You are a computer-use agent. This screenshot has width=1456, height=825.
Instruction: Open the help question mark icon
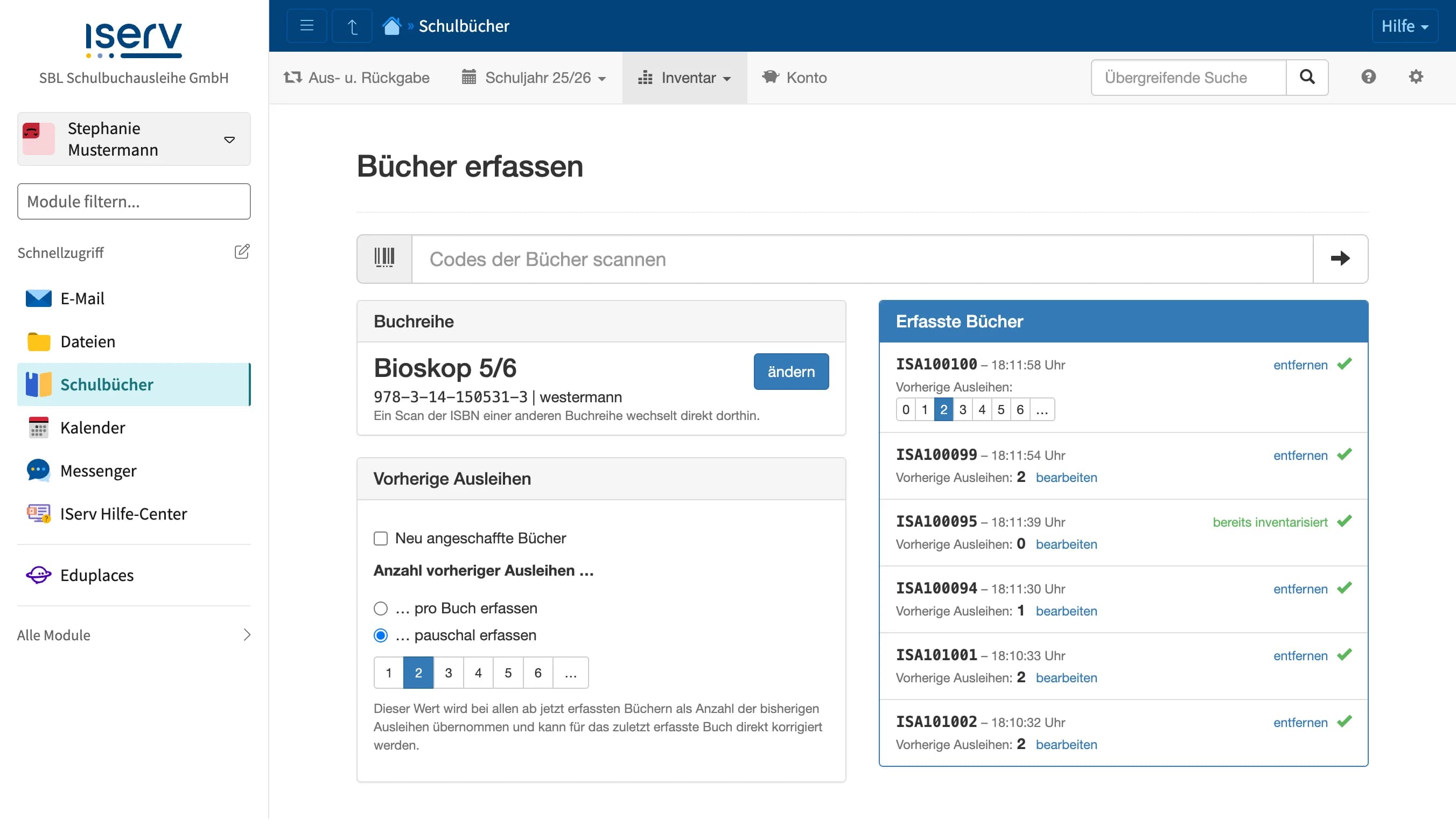point(1368,77)
